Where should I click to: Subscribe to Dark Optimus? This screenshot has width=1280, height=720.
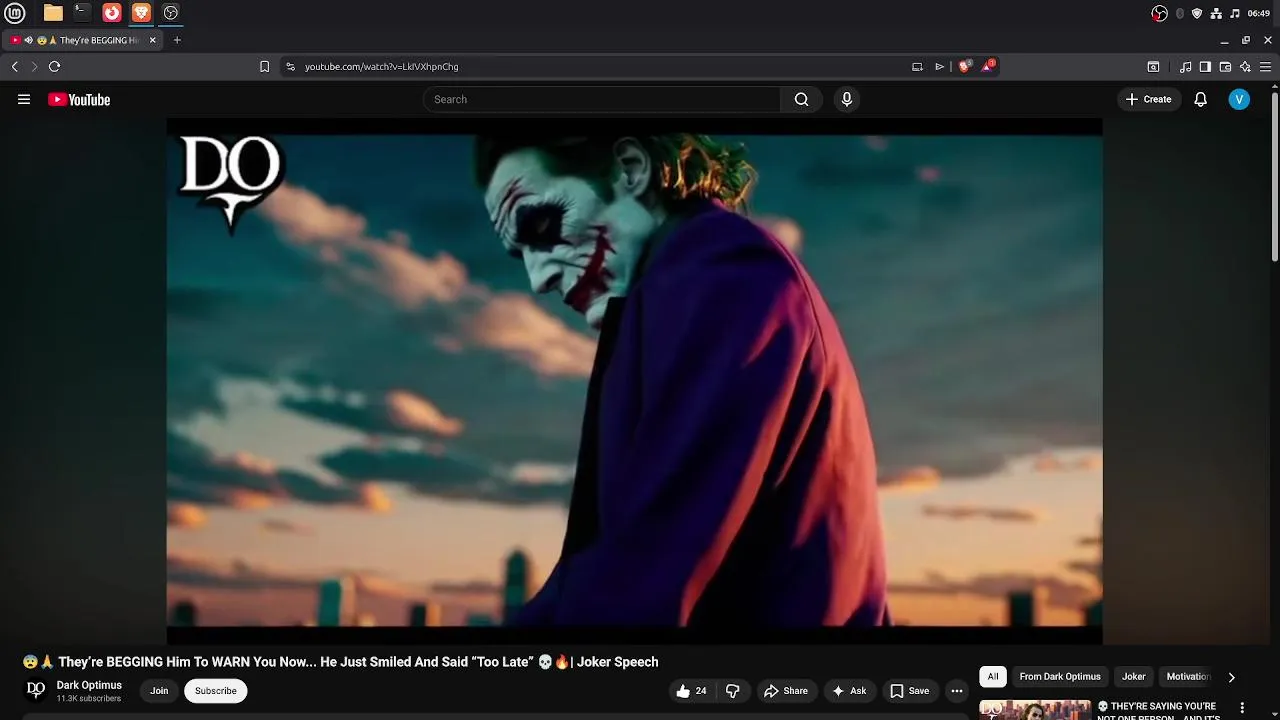coord(215,691)
